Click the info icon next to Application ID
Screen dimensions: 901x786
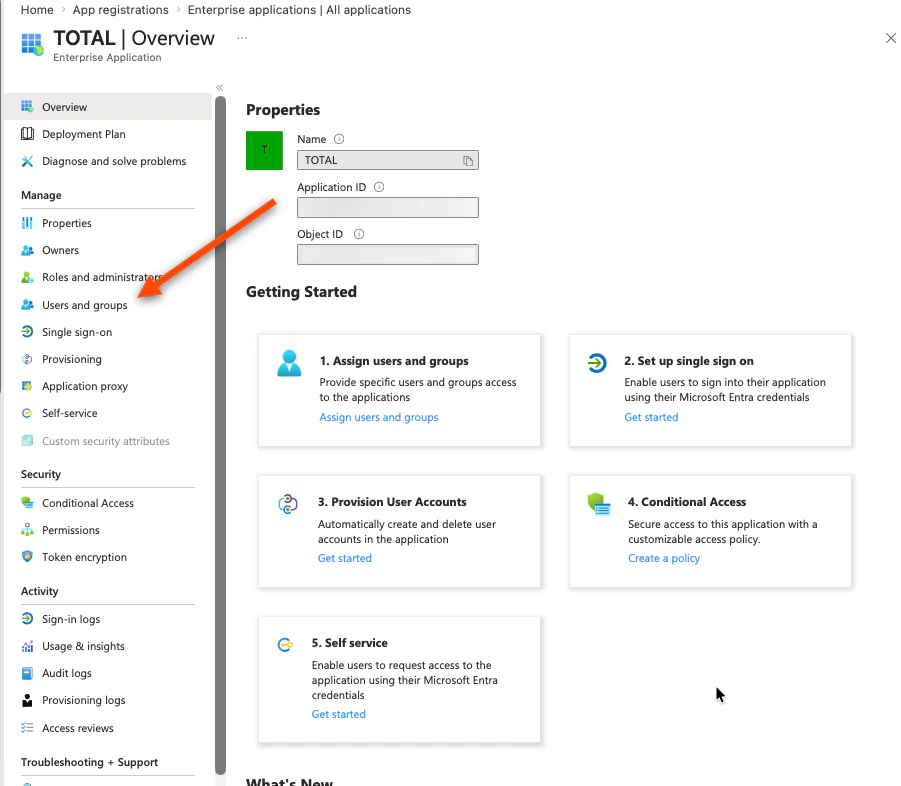[x=379, y=187]
